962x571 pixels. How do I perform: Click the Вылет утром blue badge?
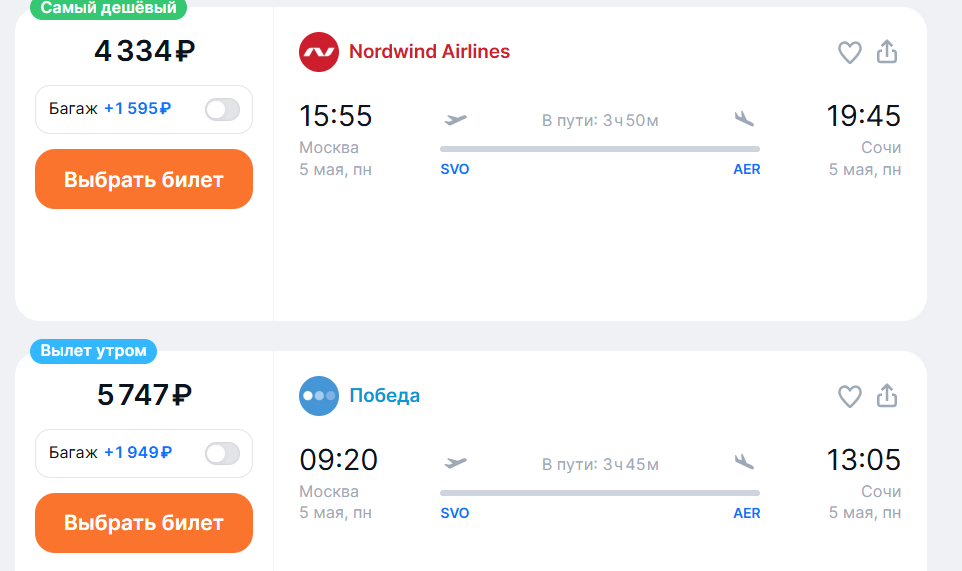tap(93, 351)
